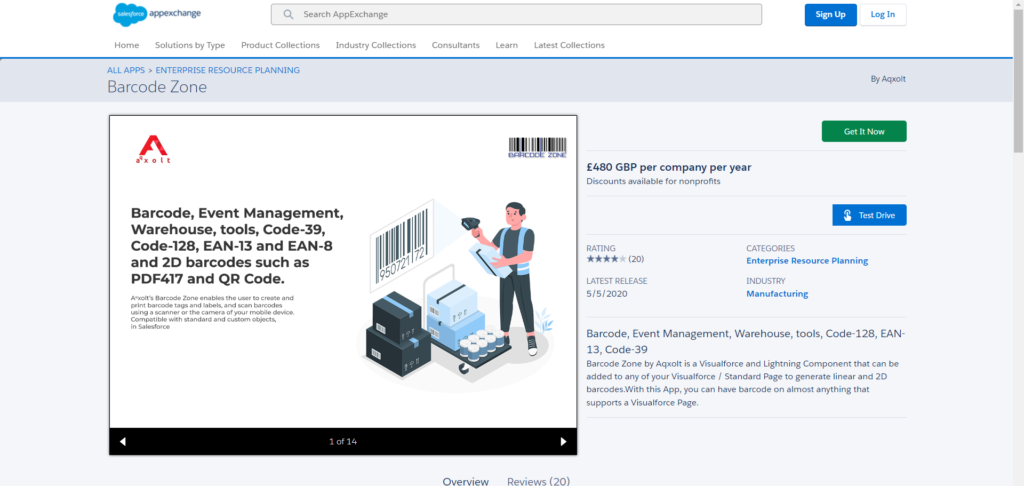Expand Product Collections menu
The height and width of the screenshot is (486, 1024).
[280, 45]
